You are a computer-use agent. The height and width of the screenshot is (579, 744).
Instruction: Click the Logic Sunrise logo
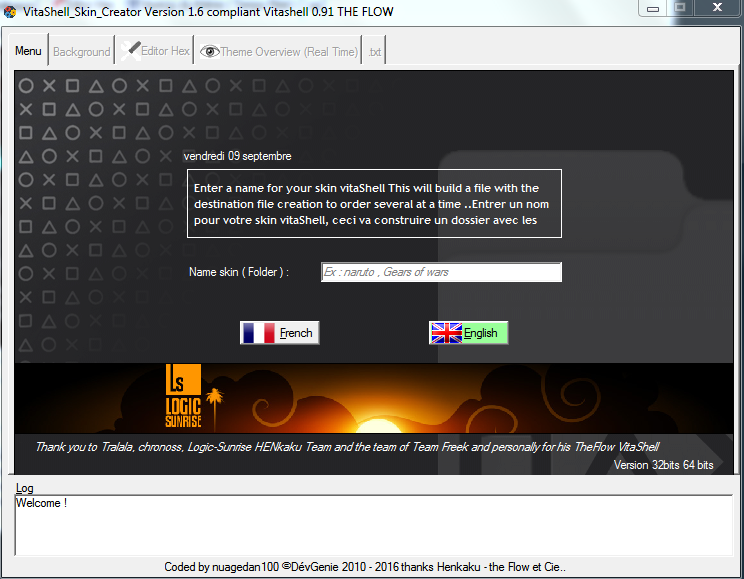[184, 397]
